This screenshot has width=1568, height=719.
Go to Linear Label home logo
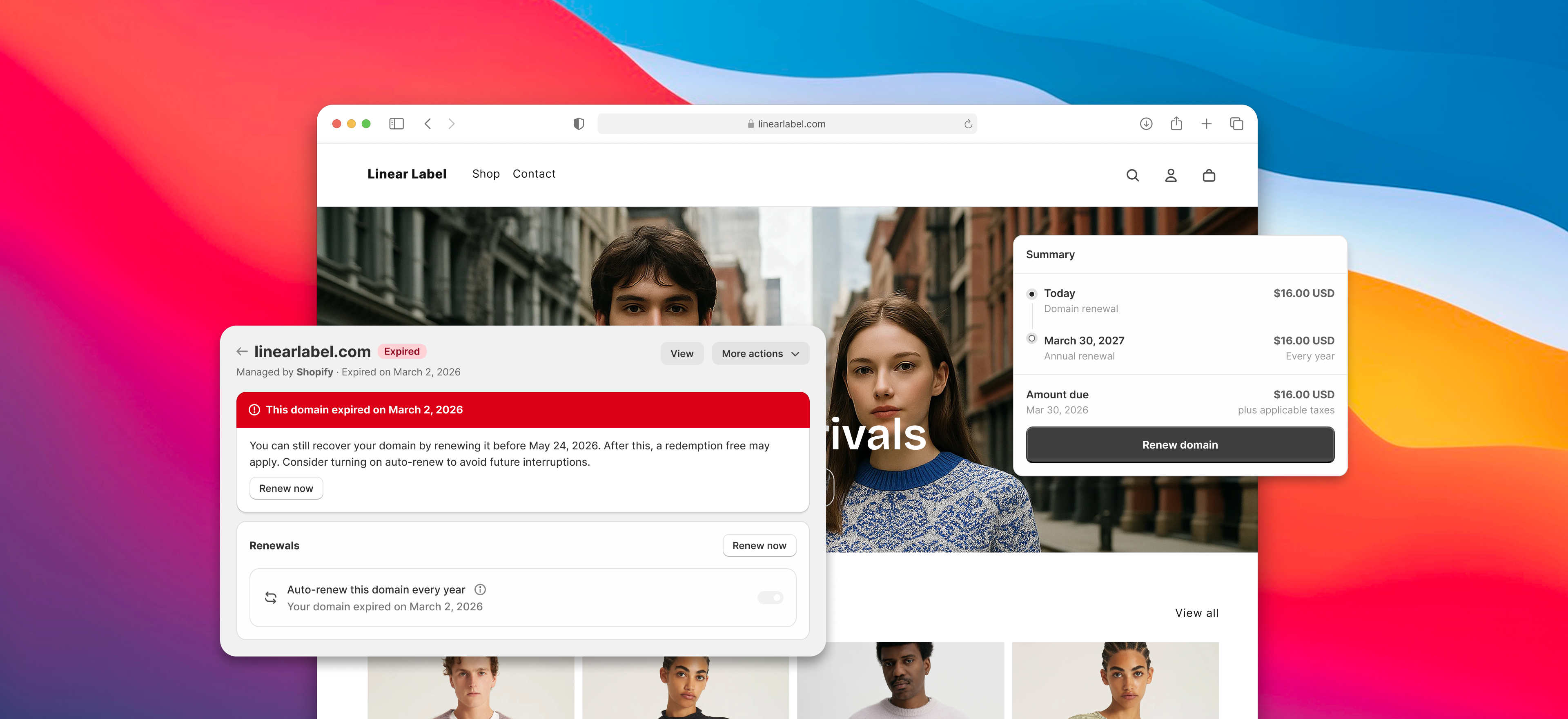[407, 174]
